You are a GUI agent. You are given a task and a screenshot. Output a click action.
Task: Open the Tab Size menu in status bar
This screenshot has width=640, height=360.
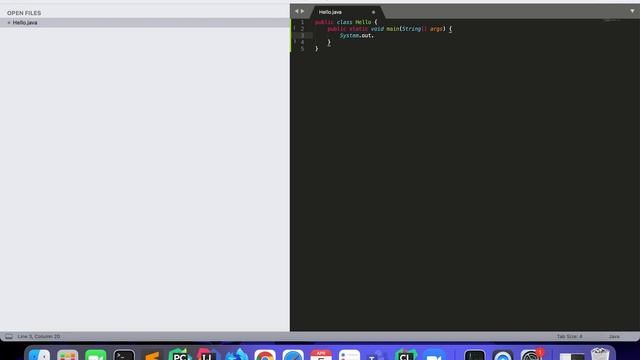(569, 336)
